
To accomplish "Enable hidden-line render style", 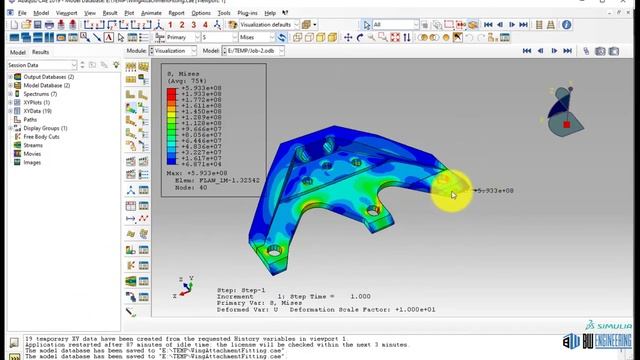I will click(309, 38).
